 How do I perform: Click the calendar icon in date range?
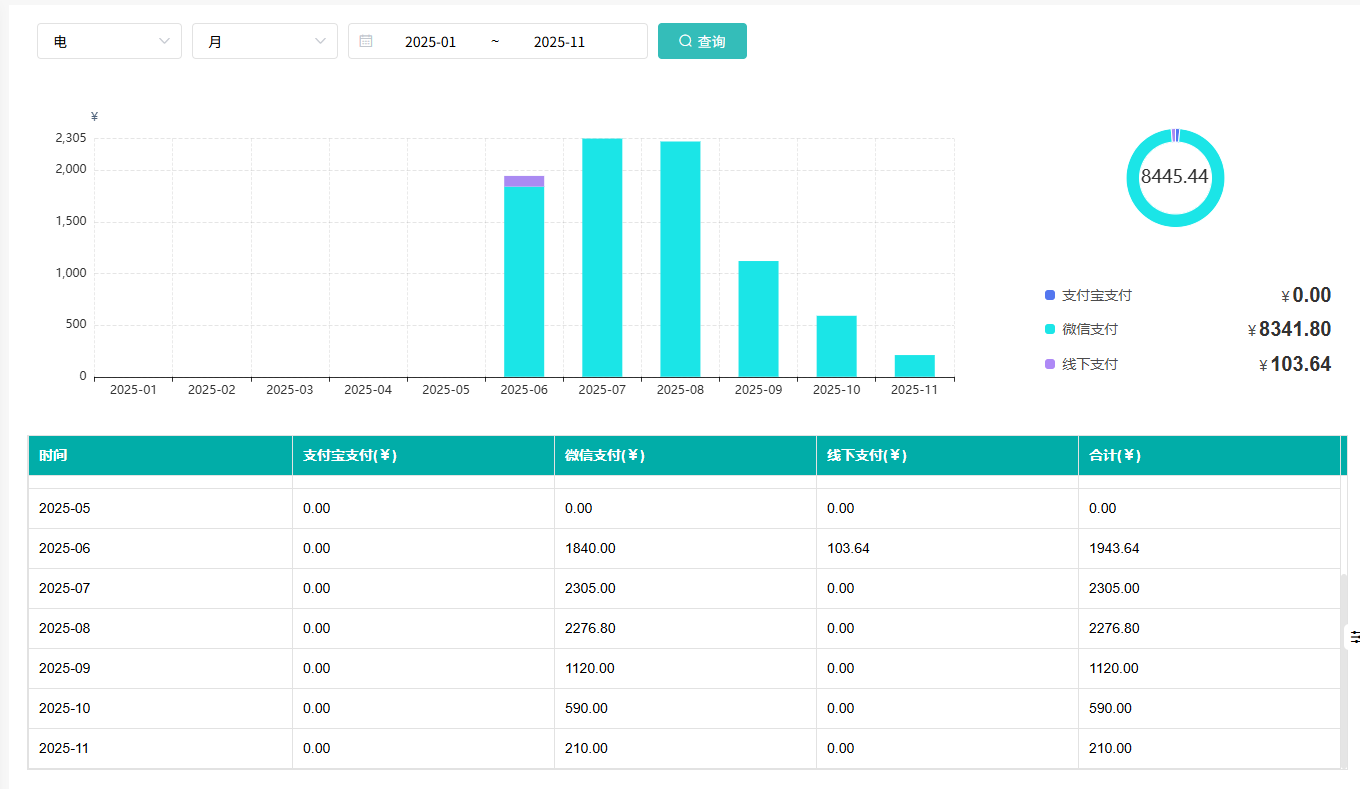pos(366,41)
